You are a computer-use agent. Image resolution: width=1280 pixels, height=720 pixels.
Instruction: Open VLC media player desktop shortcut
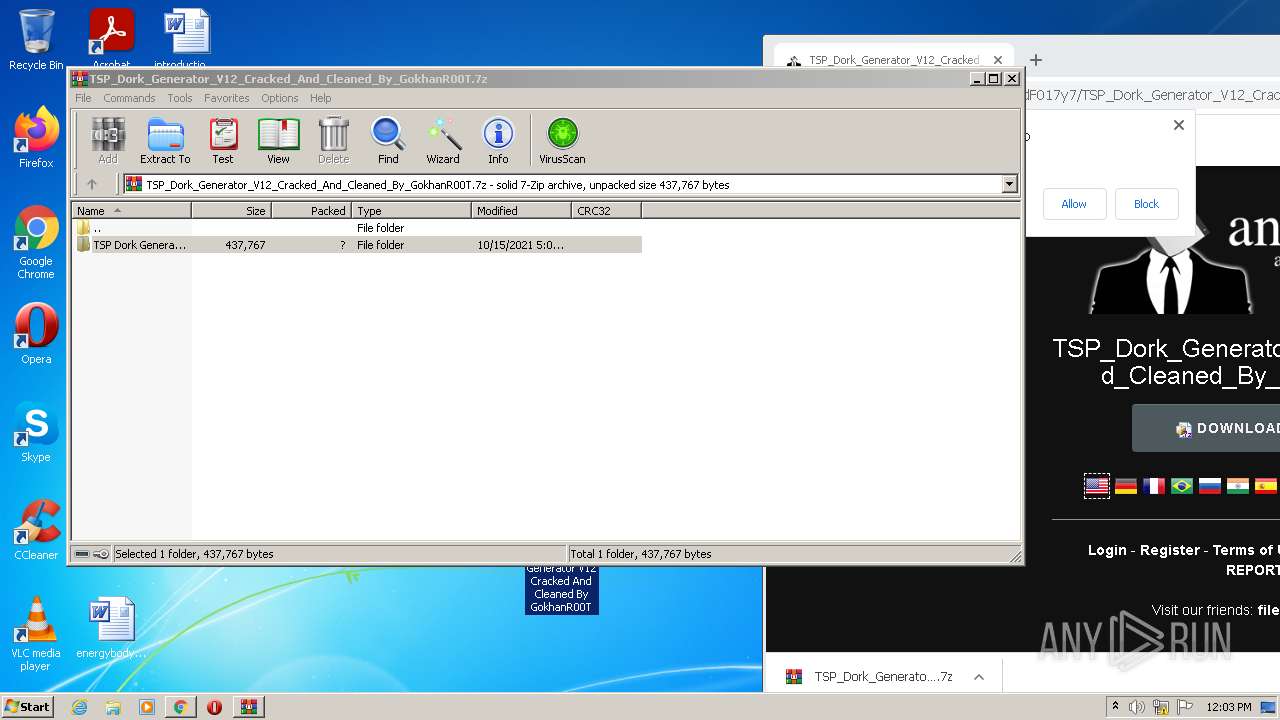[36, 634]
